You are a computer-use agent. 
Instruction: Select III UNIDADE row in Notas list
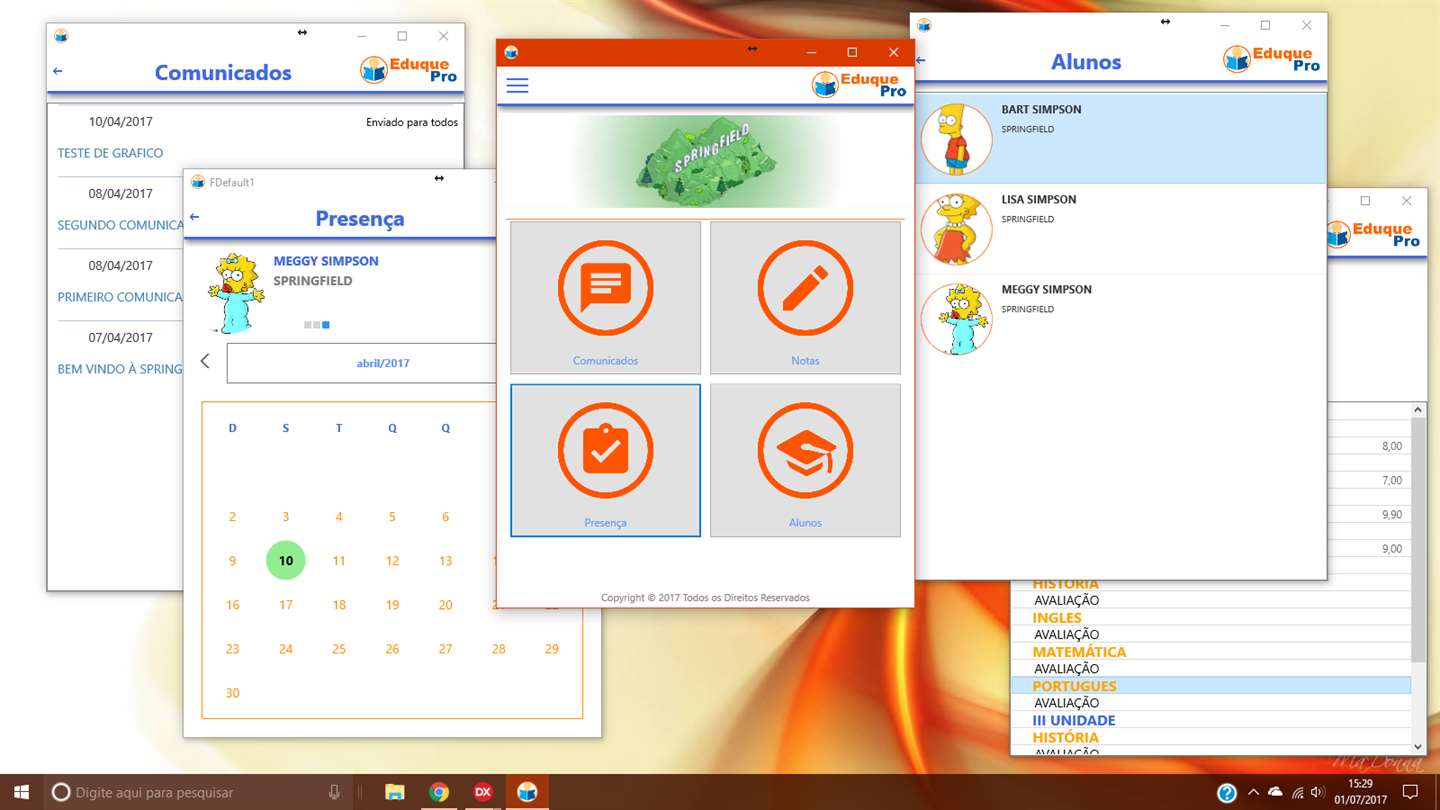tap(1211, 720)
